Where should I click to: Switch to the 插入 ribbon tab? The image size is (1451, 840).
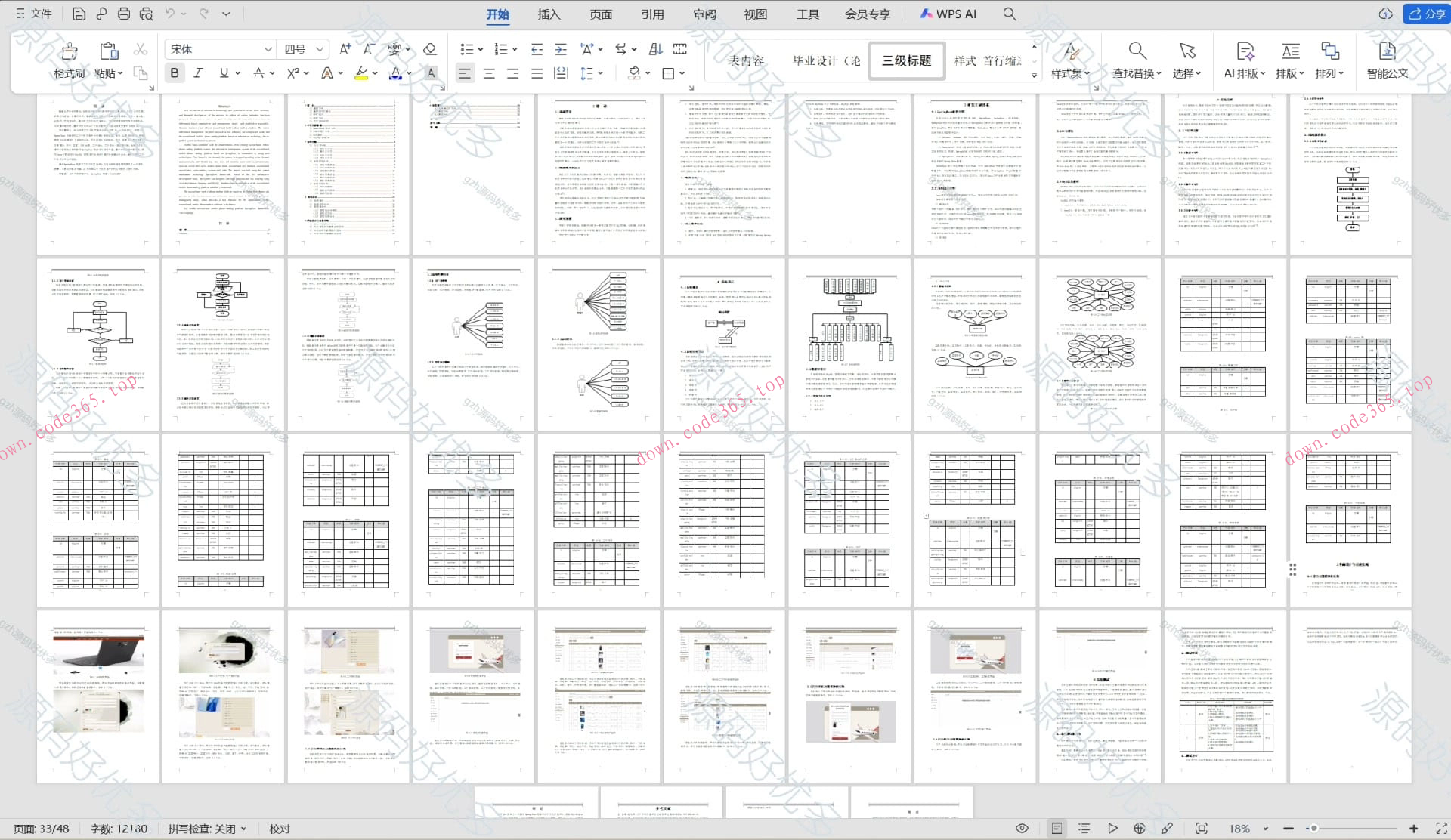[x=549, y=14]
